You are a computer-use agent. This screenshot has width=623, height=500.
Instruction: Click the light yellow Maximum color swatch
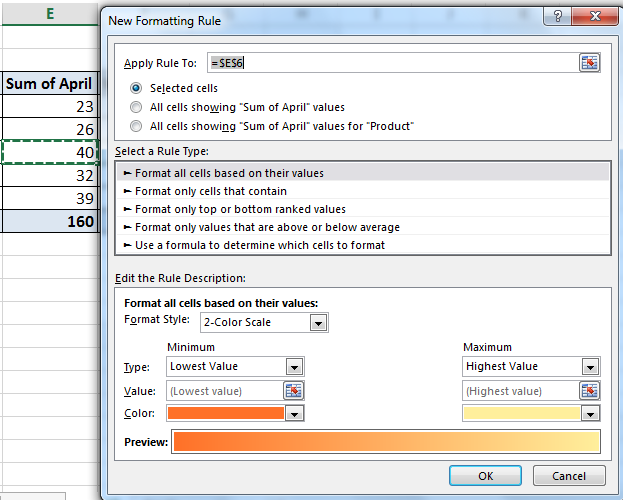tap(522, 413)
